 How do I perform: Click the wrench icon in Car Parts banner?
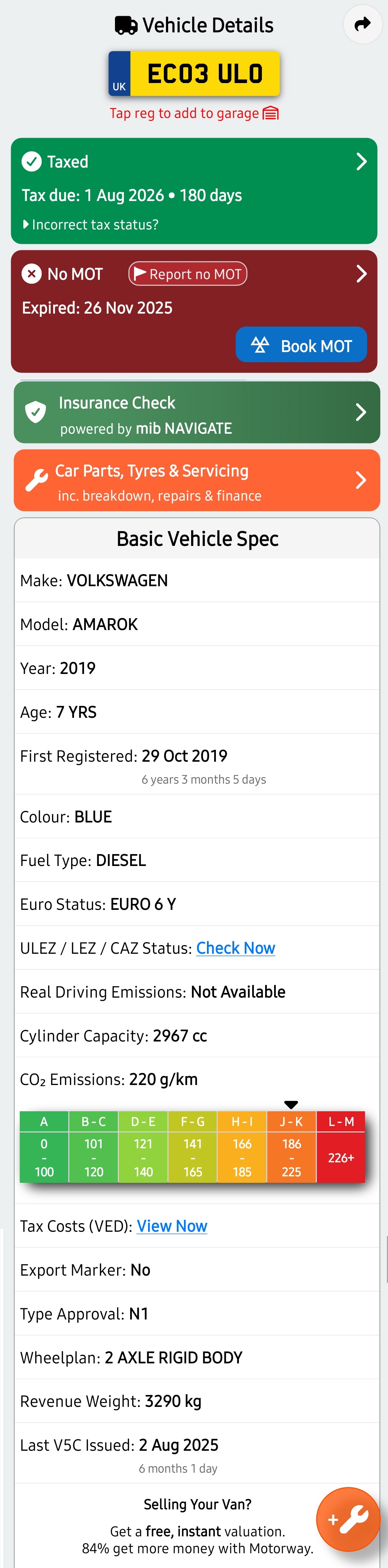coord(37,480)
